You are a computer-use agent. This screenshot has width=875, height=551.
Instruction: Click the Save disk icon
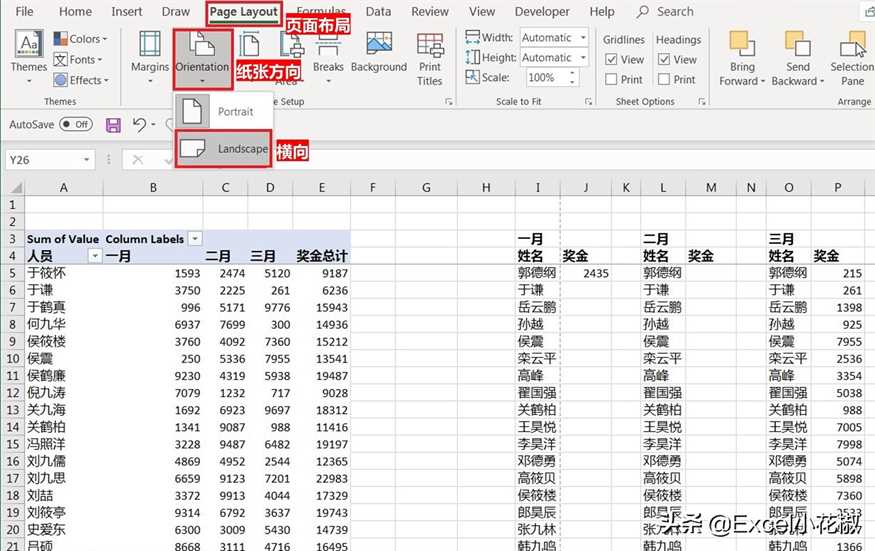point(113,125)
